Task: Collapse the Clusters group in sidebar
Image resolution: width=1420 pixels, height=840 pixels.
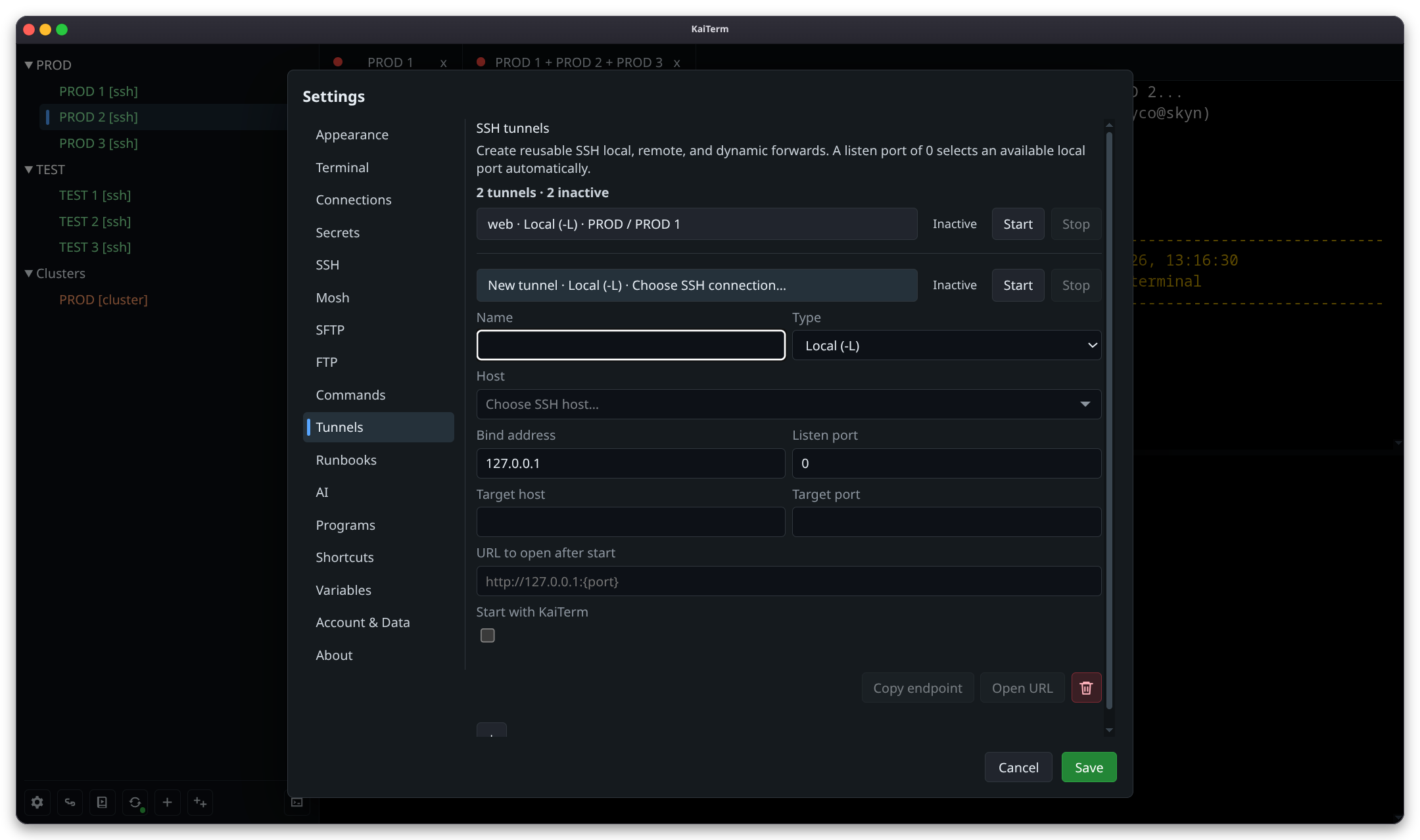Action: [28, 273]
